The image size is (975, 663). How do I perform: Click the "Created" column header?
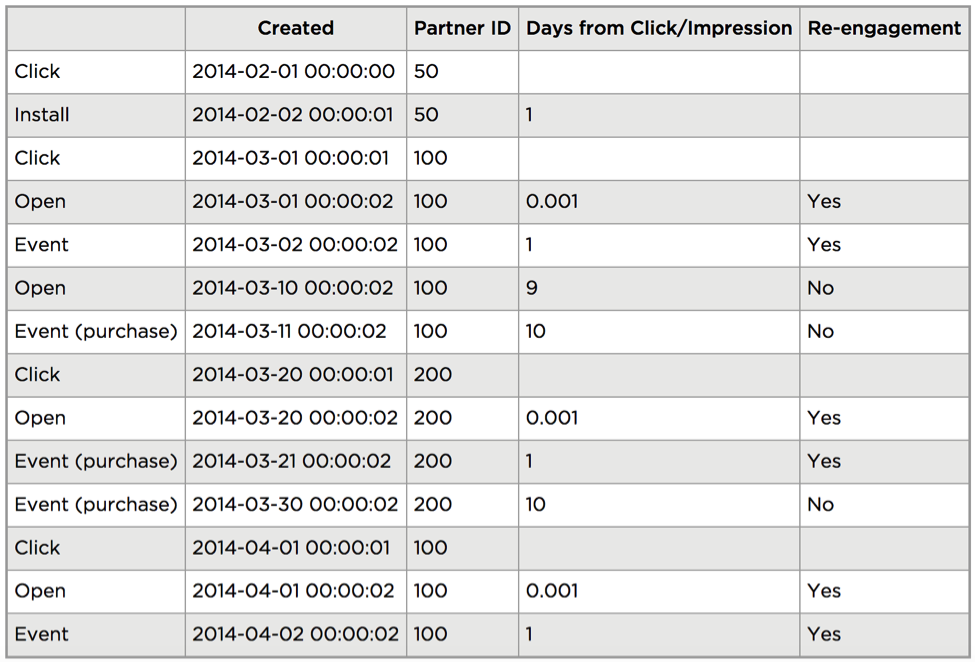(x=295, y=28)
